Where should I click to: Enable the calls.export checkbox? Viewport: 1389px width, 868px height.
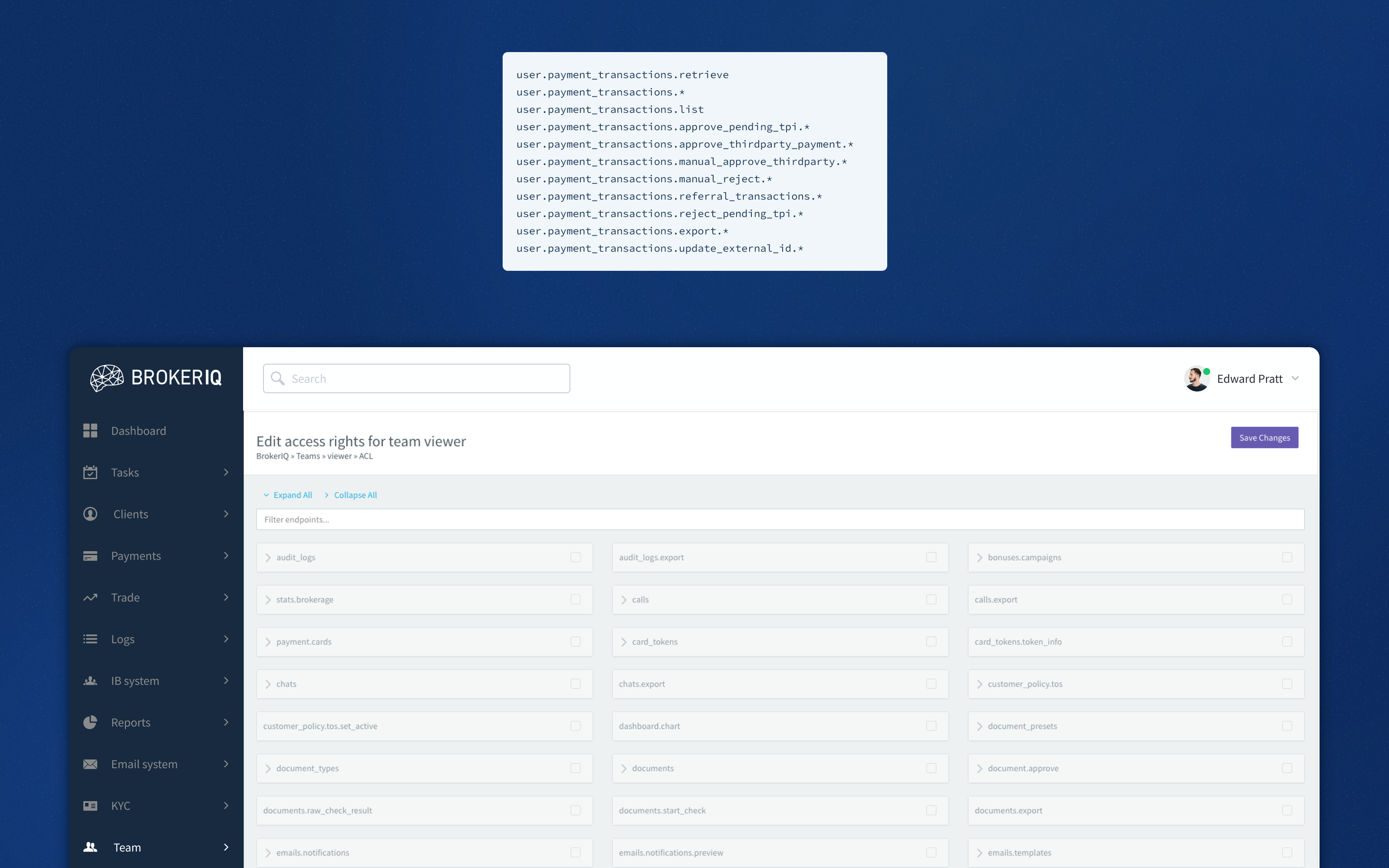pyautogui.click(x=1287, y=599)
